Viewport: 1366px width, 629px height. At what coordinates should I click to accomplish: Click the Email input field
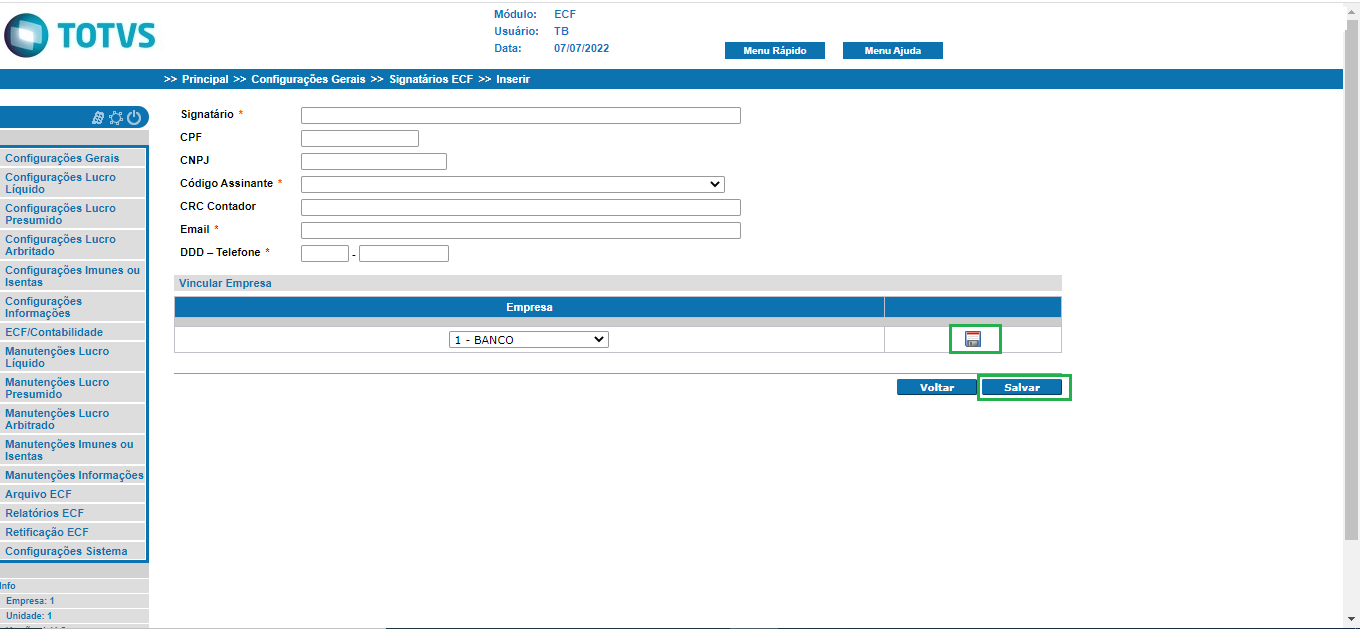pyautogui.click(x=521, y=230)
